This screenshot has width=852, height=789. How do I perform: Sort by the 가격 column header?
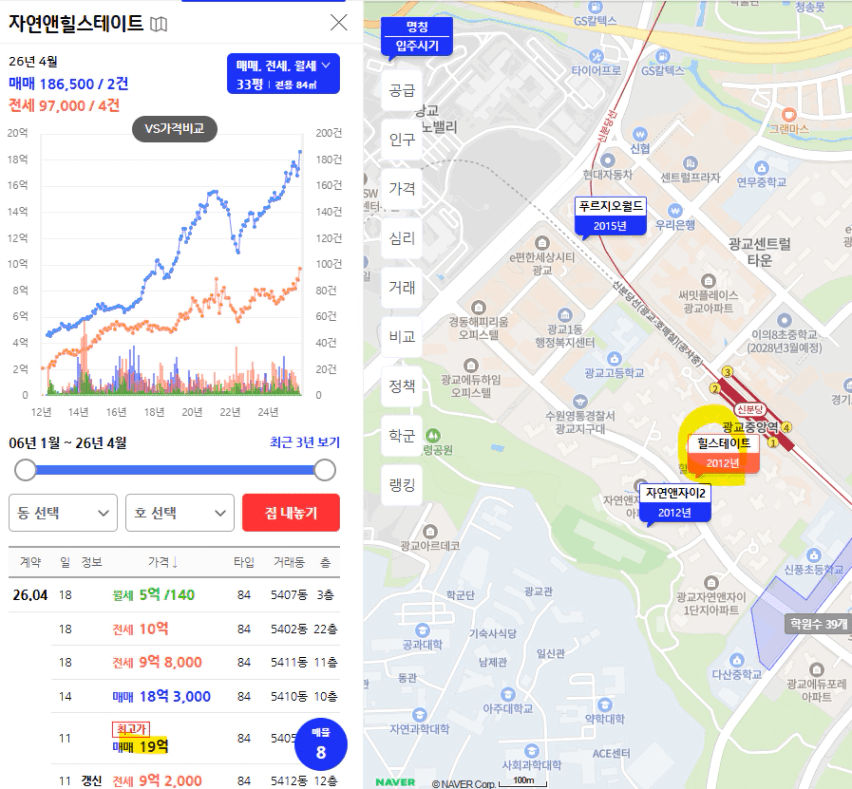pyautogui.click(x=162, y=562)
